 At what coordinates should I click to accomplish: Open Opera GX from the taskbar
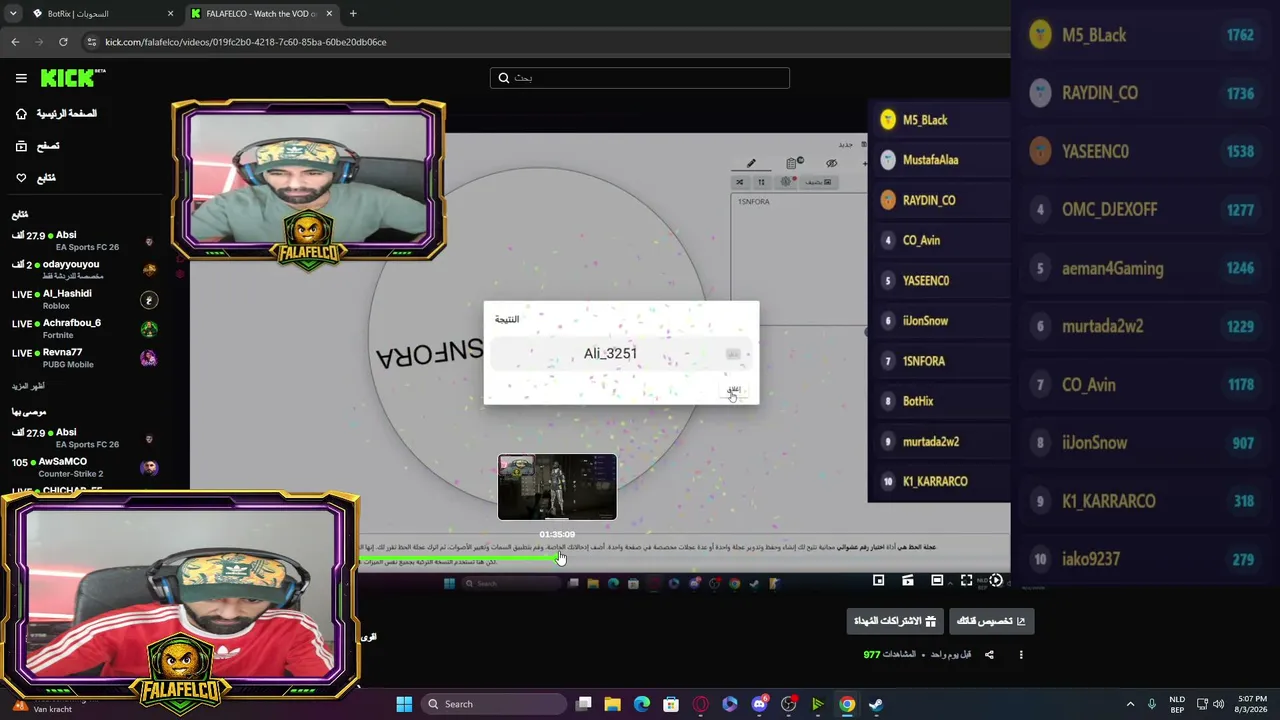[x=700, y=704]
